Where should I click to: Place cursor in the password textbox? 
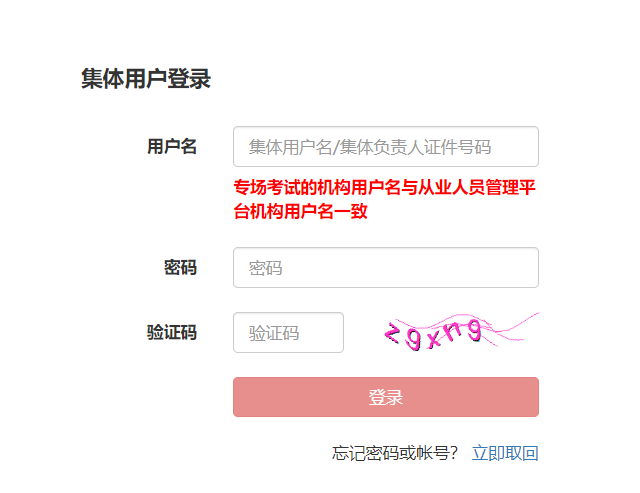pos(385,268)
